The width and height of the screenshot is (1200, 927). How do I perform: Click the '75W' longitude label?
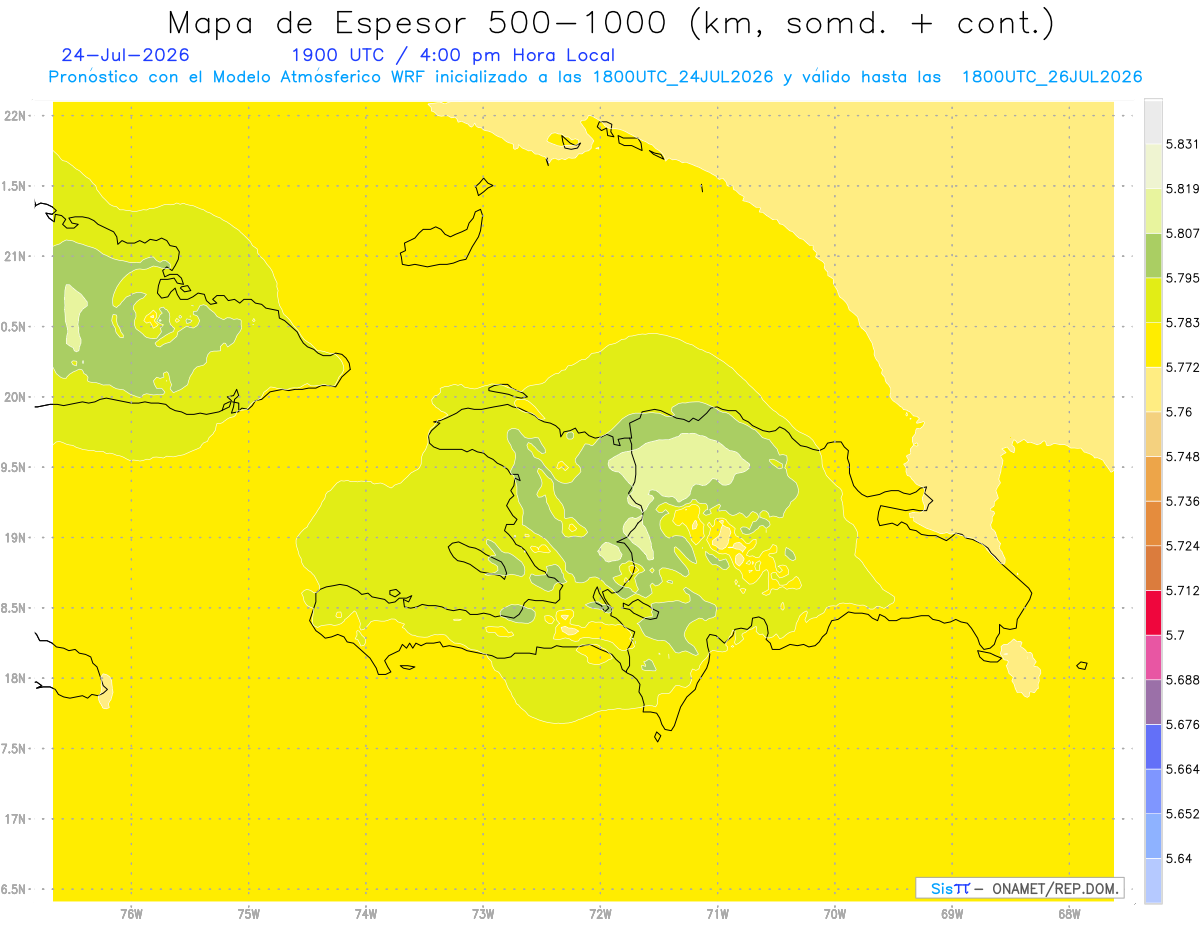[x=248, y=914]
